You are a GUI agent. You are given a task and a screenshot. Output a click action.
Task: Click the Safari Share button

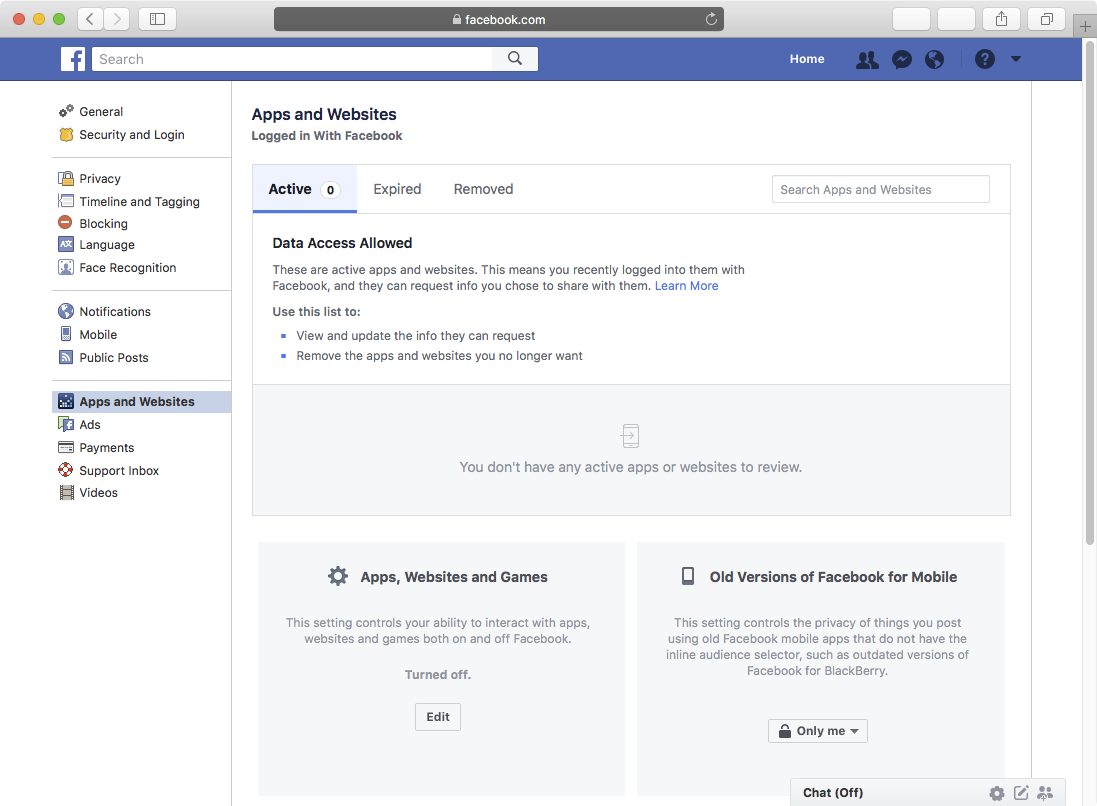pos(1001,19)
